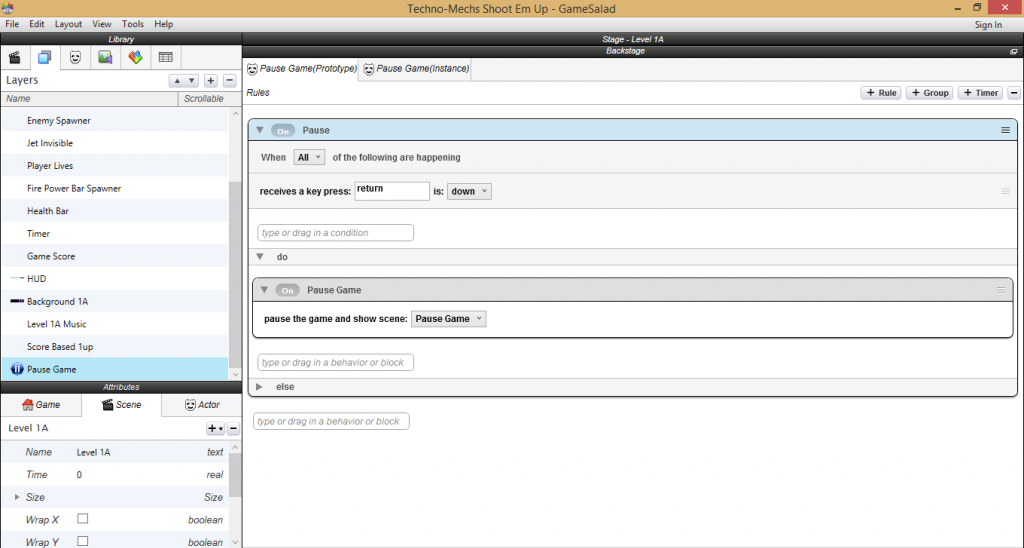Collapse the Pause rule triangle
Image resolution: width=1024 pixels, height=548 pixels.
(260, 130)
